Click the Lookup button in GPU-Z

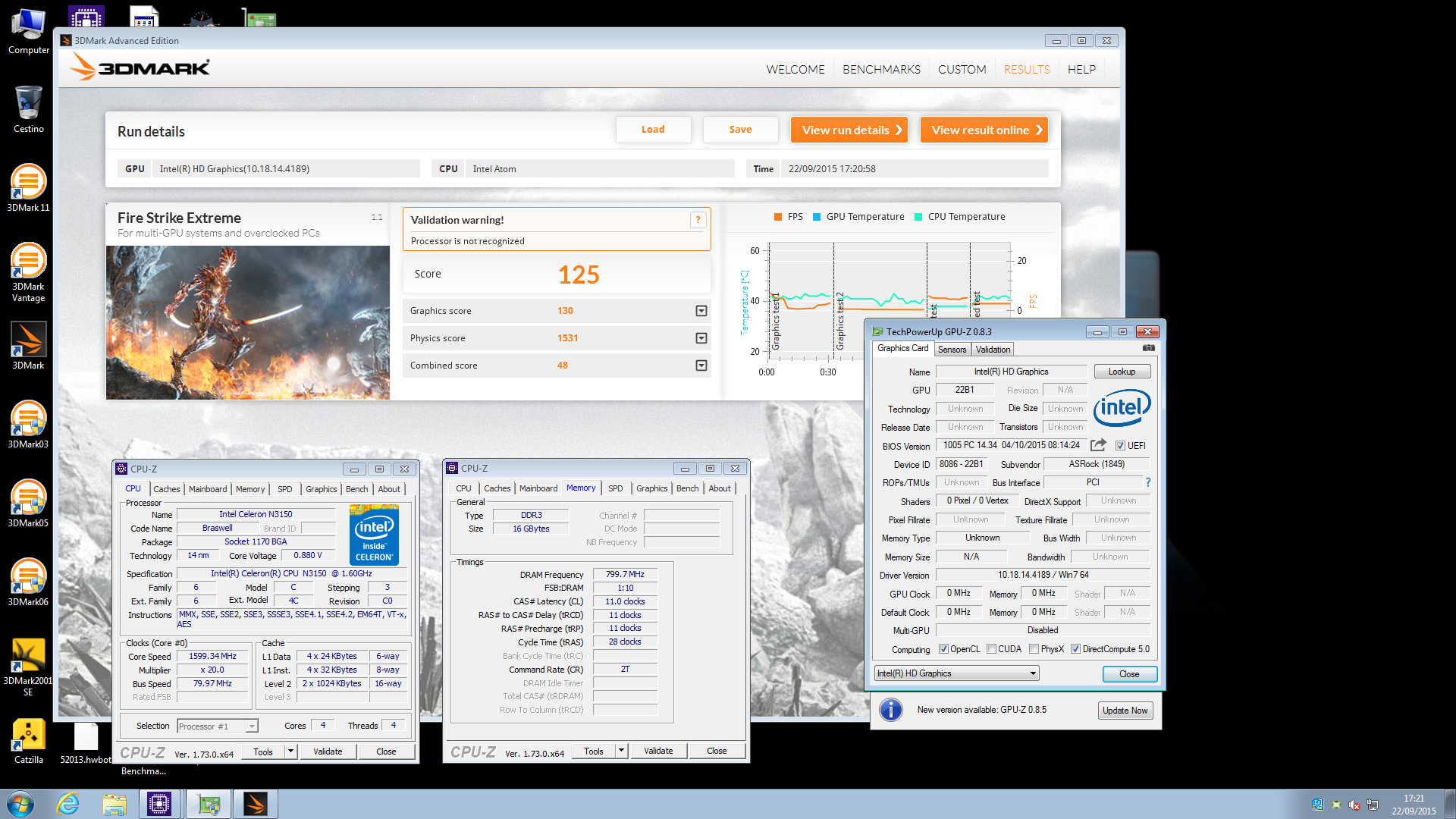pyautogui.click(x=1122, y=372)
